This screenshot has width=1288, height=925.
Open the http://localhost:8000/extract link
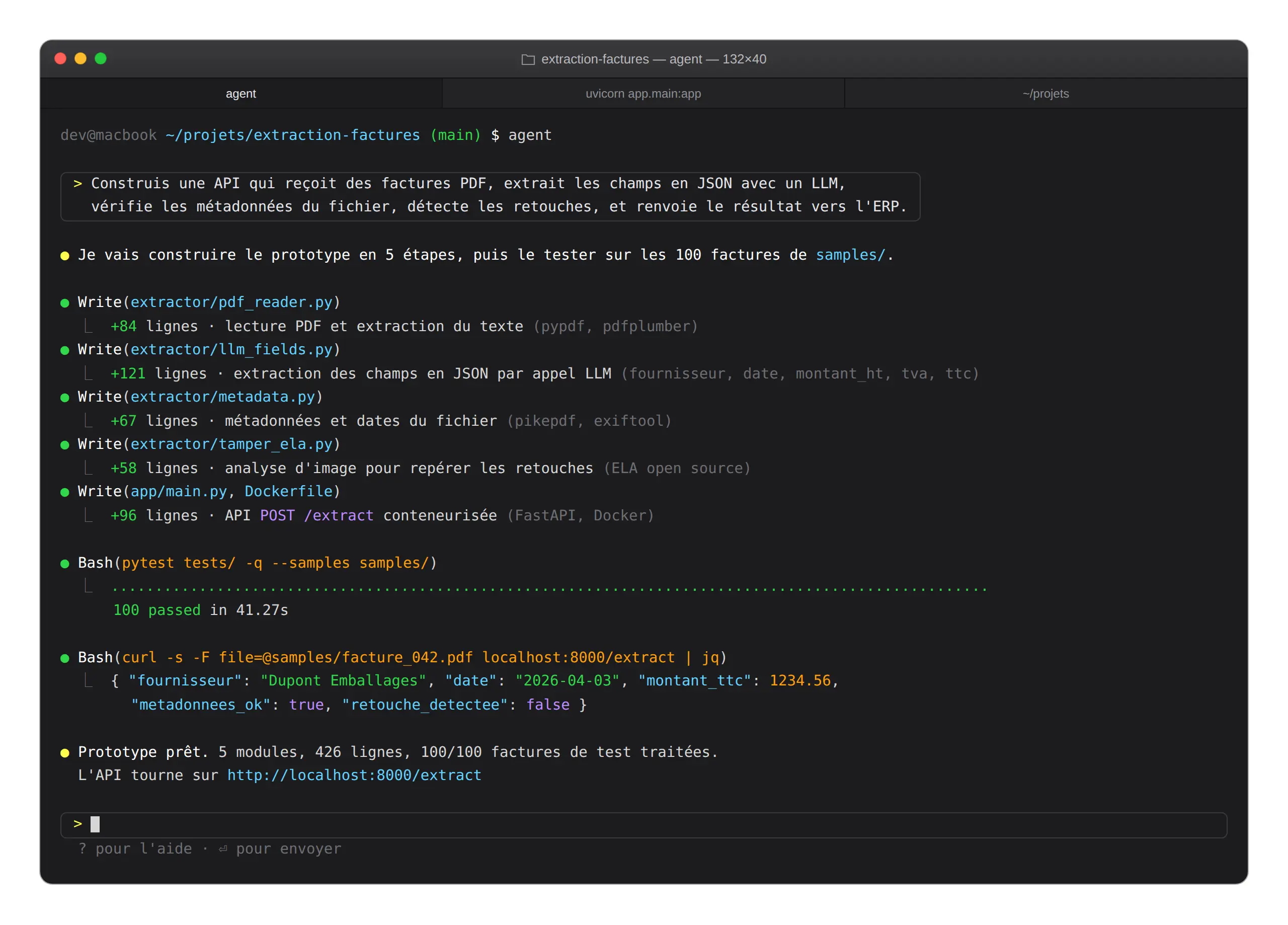354,775
